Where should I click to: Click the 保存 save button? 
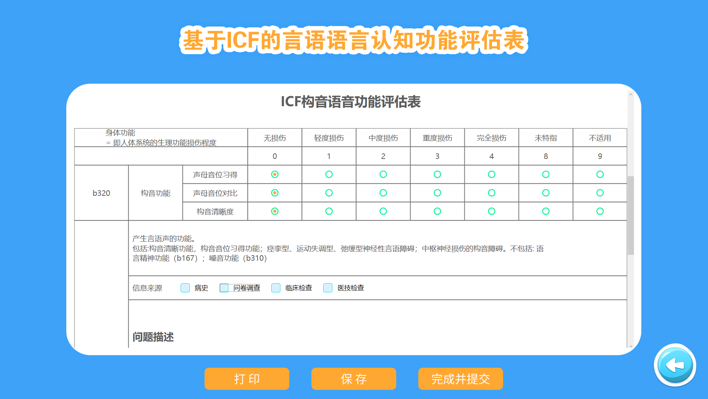354,379
